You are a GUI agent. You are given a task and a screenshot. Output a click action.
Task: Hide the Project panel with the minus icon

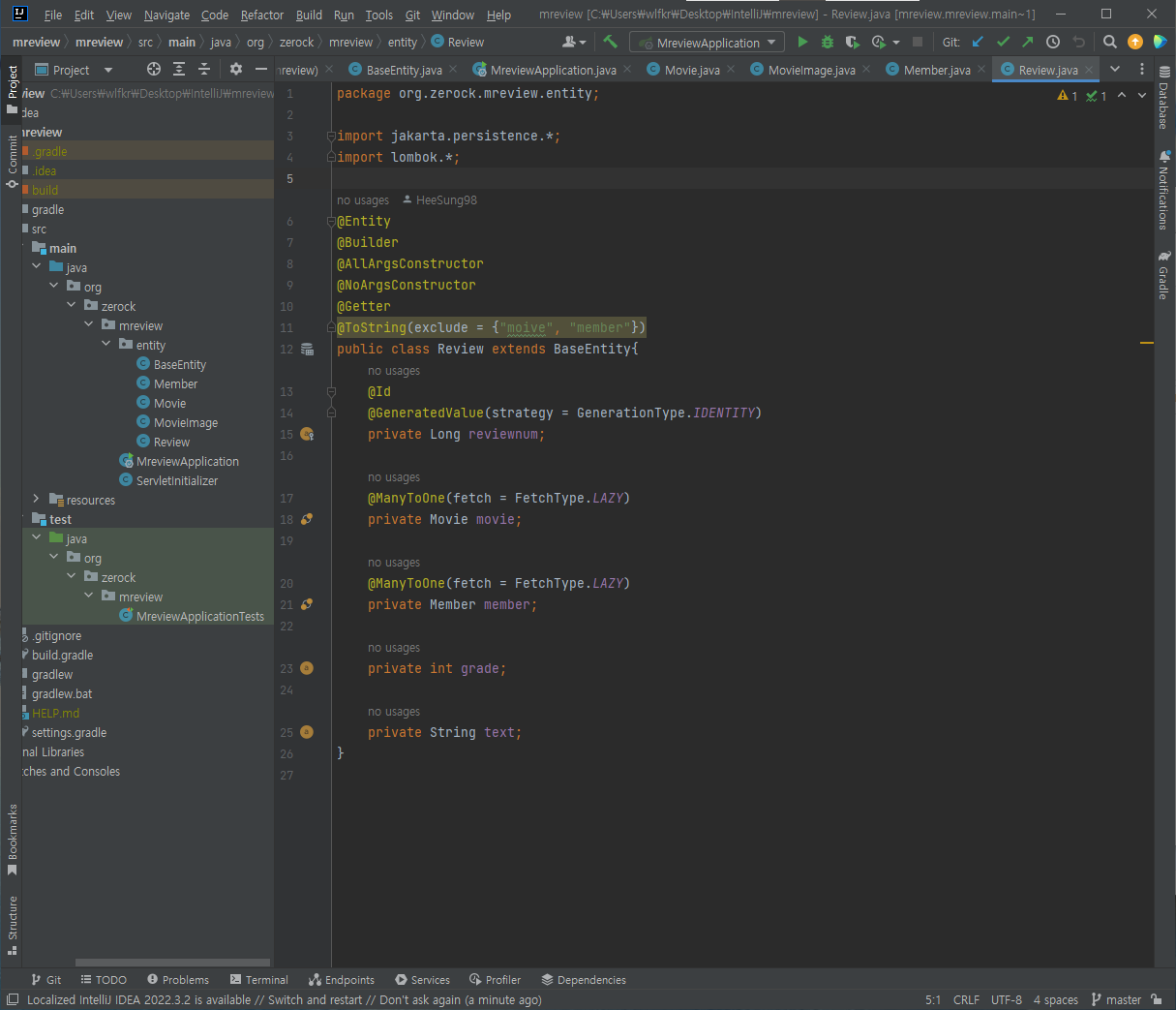[x=261, y=69]
